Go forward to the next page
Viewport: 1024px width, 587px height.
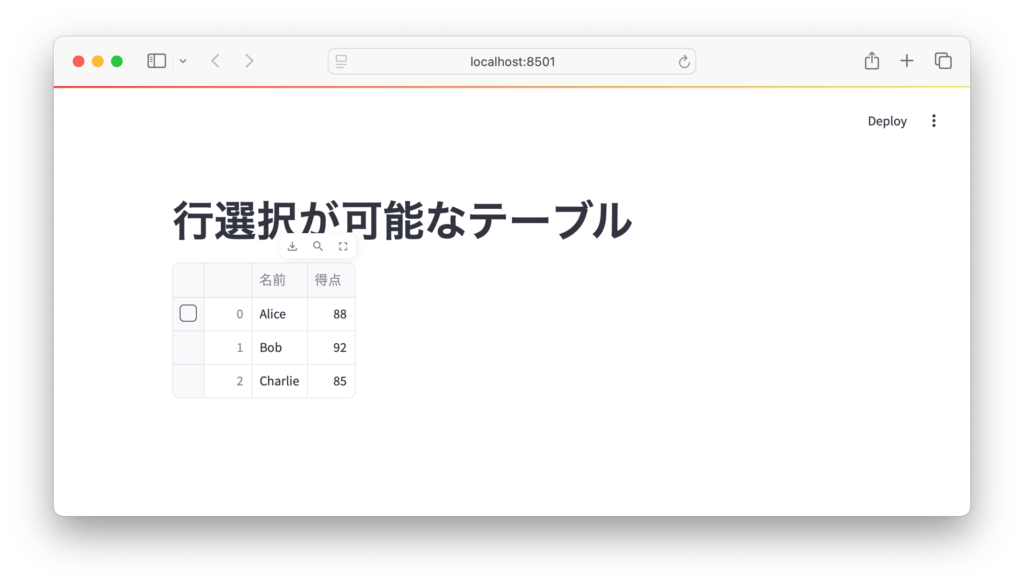249,61
